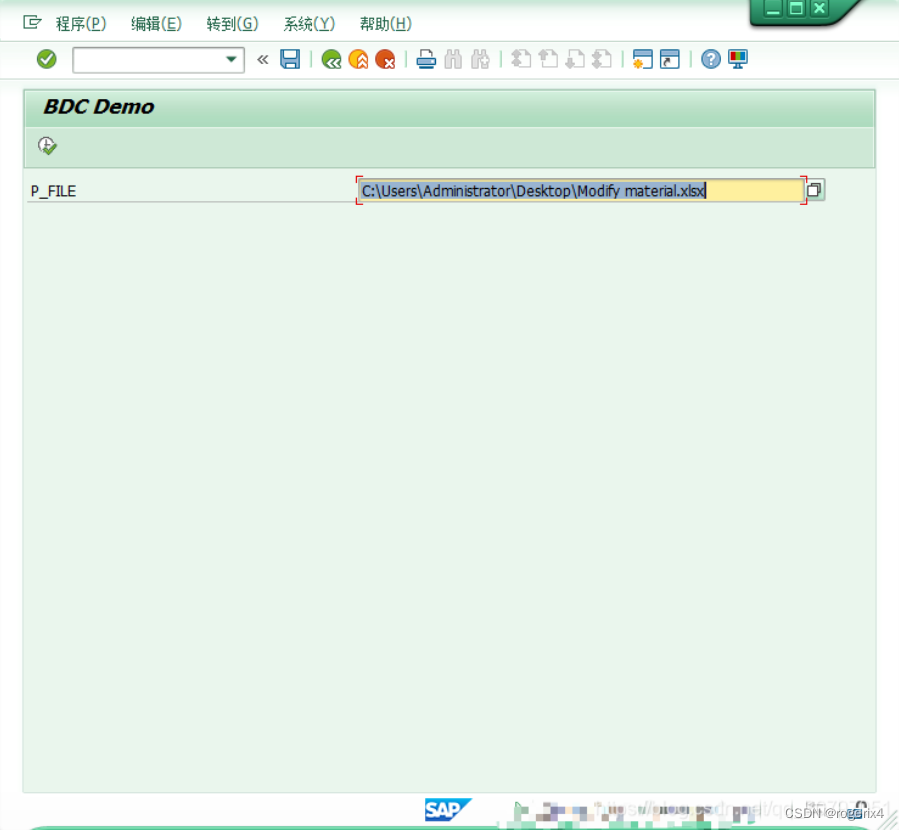
Task: Open the file search help button beside P_FILE
Action: [x=814, y=190]
